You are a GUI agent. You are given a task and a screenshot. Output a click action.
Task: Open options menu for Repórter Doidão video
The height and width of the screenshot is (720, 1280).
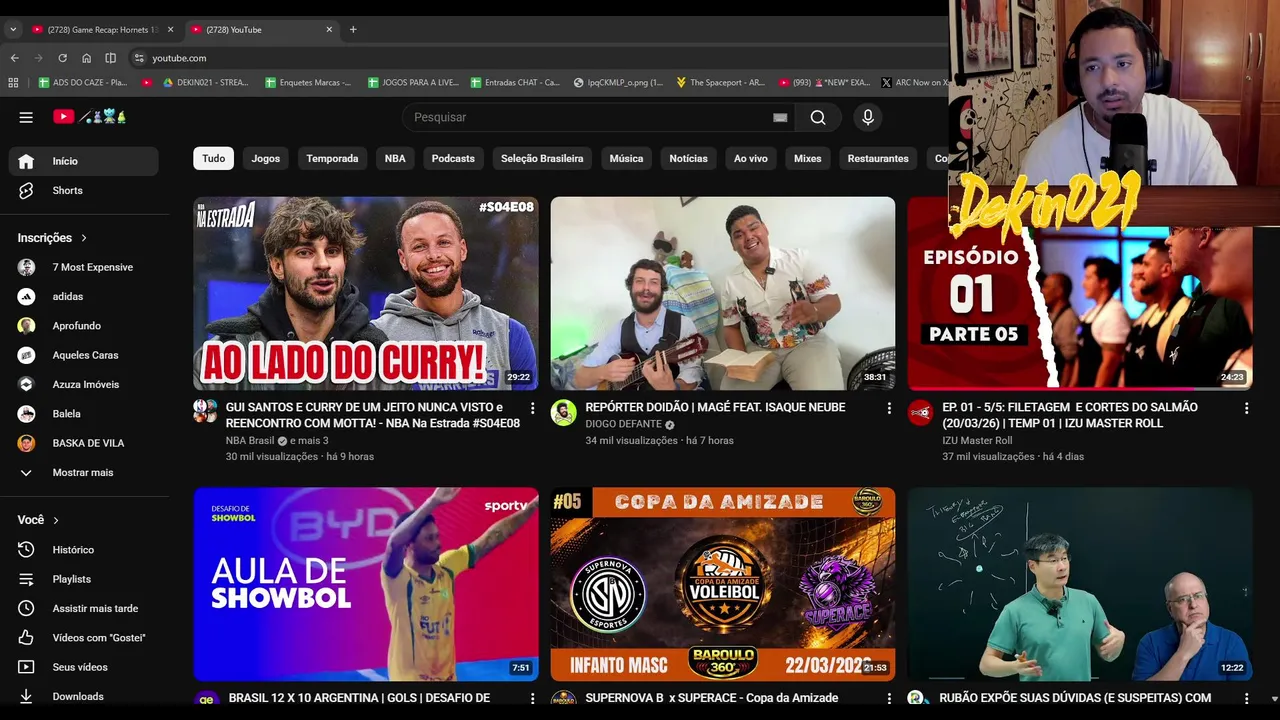(889, 408)
